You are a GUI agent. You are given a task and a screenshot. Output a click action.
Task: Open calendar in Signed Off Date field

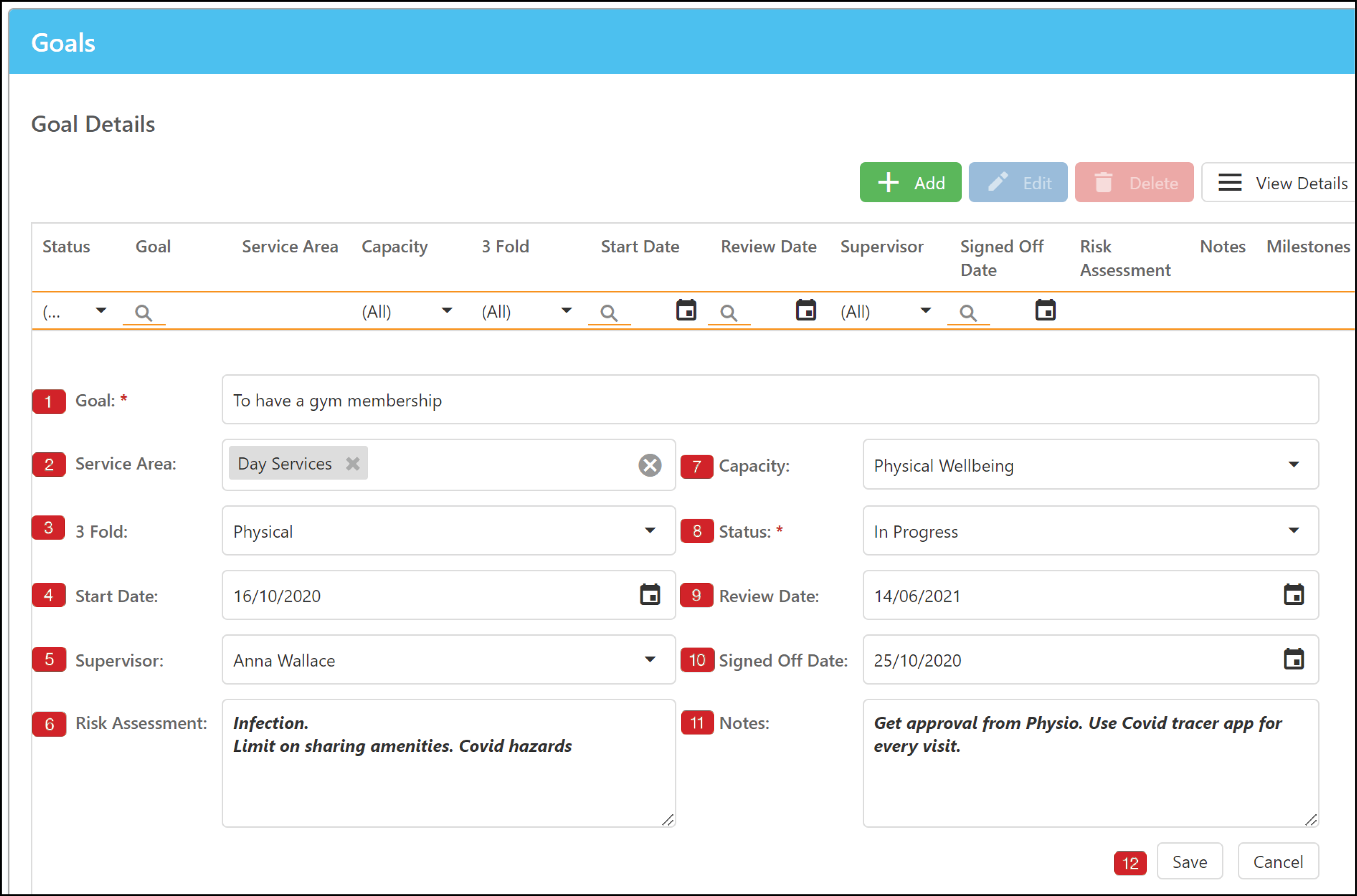pos(1294,660)
